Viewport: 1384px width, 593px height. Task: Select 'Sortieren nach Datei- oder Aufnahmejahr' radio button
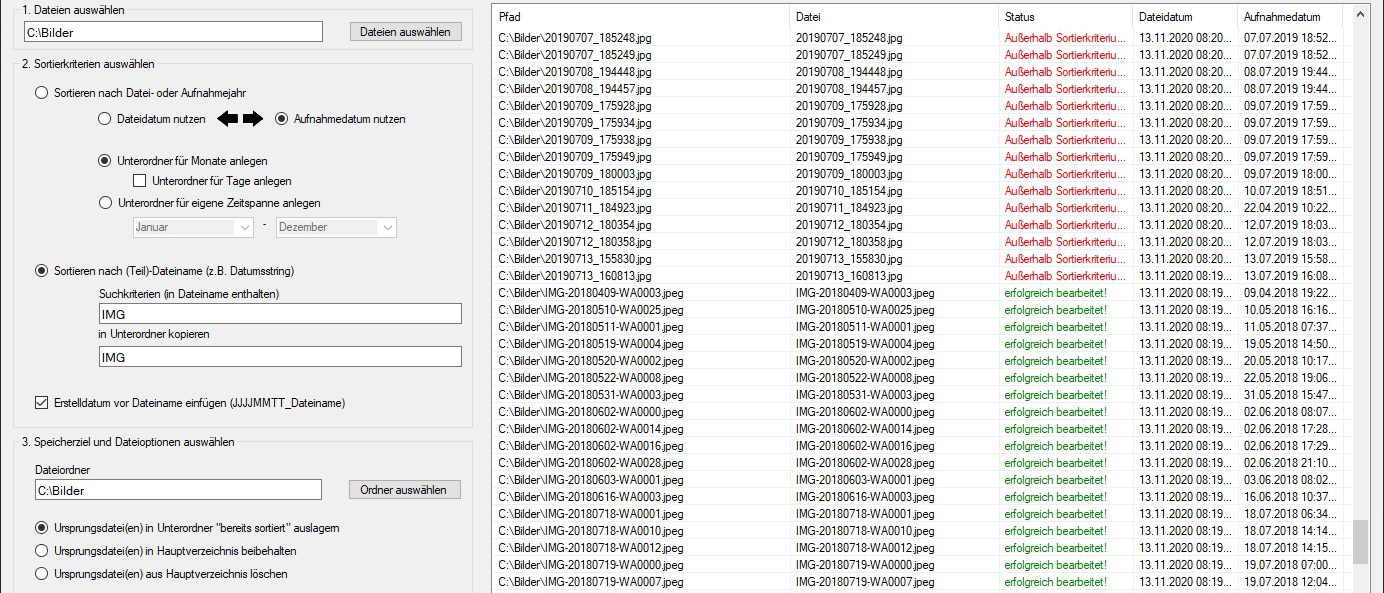click(42, 92)
